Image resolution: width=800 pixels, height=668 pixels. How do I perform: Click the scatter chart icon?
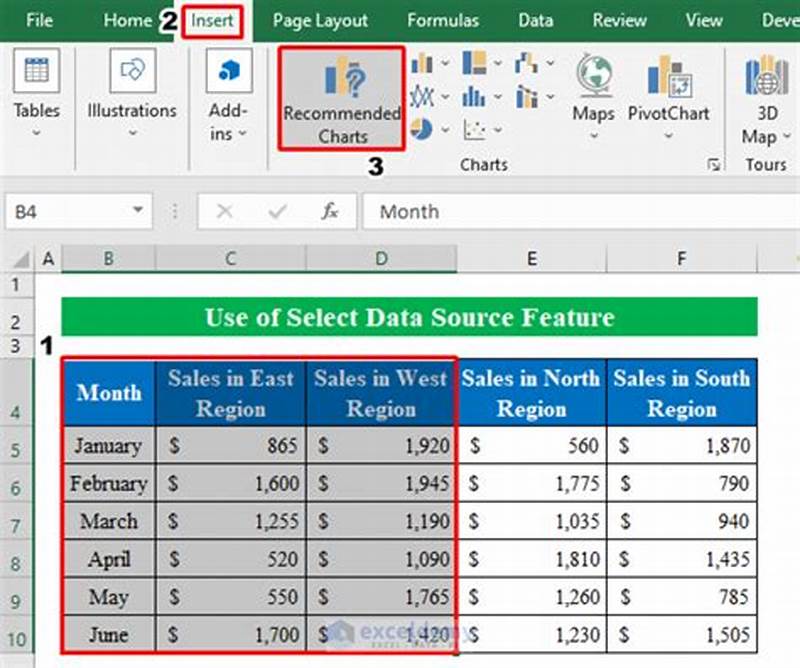pos(475,129)
